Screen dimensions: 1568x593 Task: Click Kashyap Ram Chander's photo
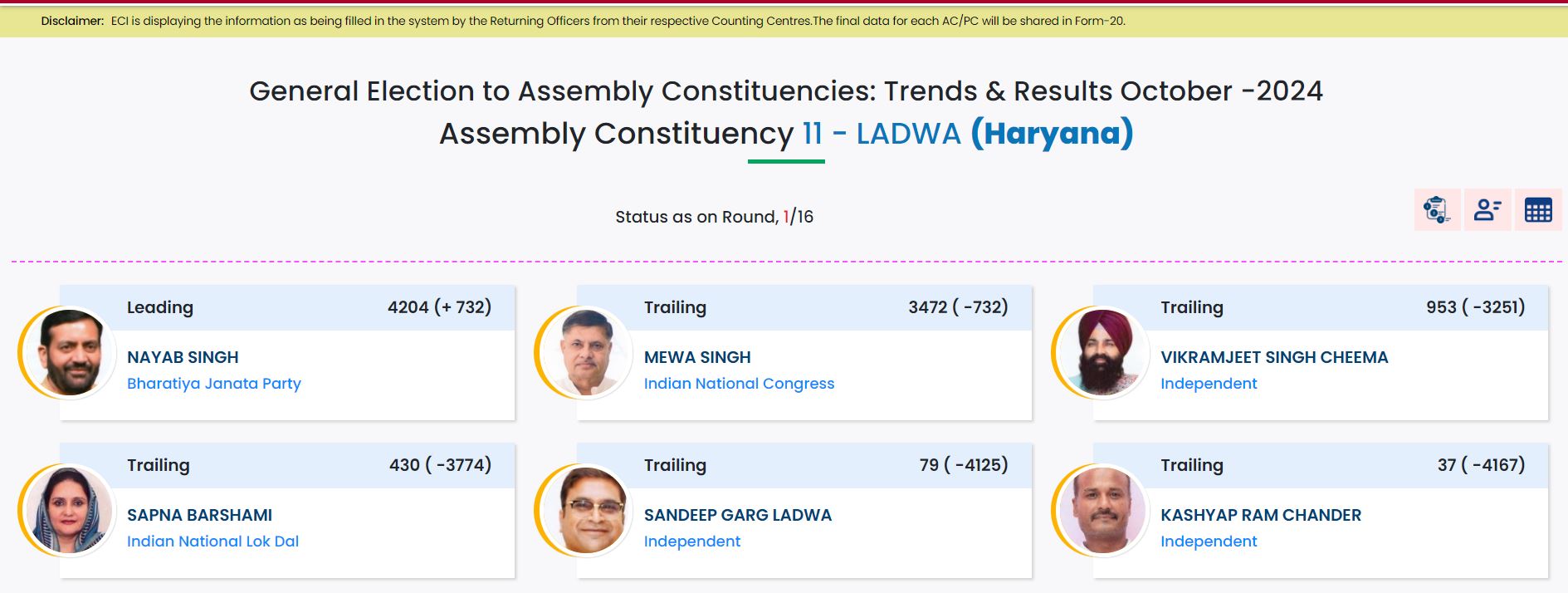coord(1102,511)
